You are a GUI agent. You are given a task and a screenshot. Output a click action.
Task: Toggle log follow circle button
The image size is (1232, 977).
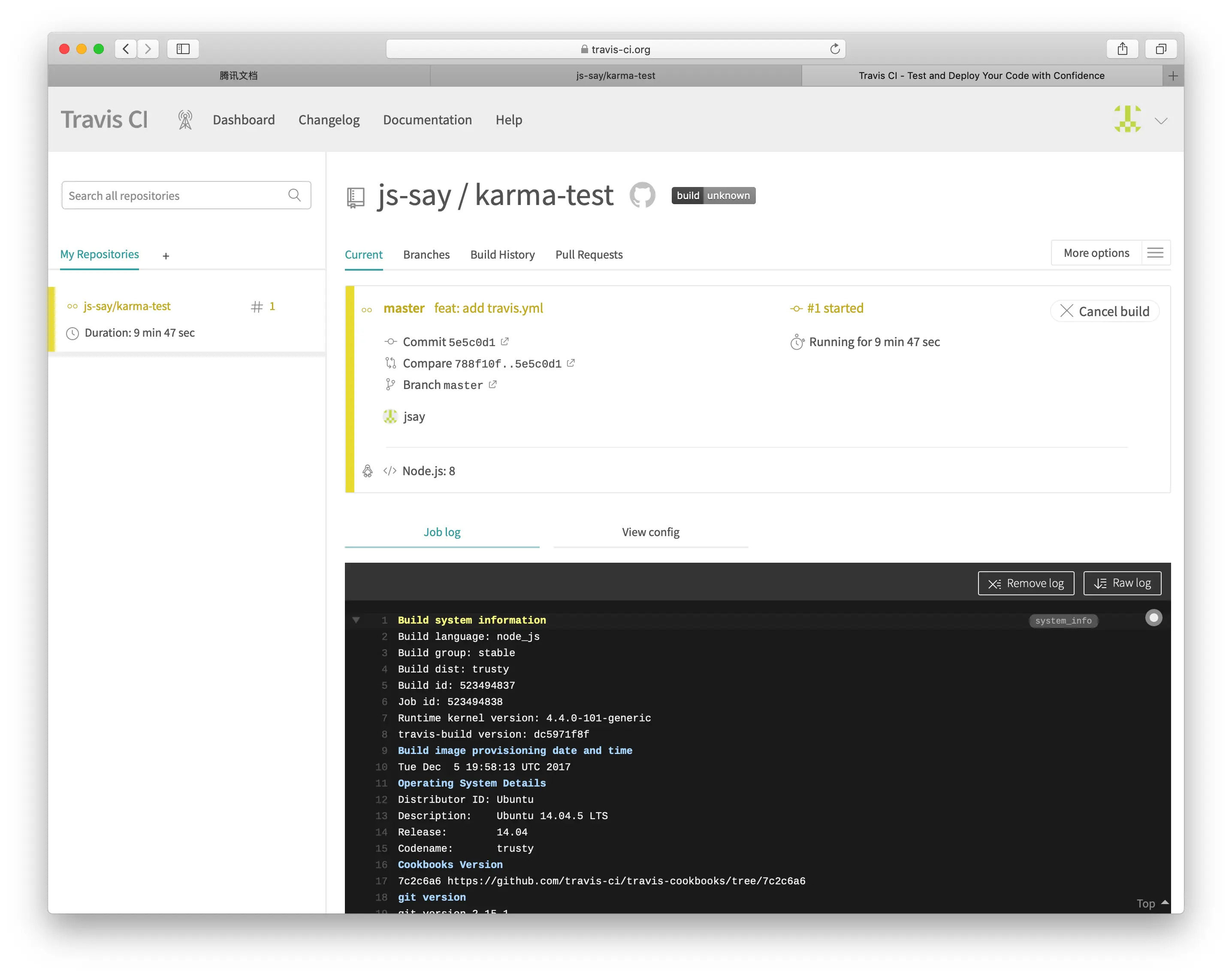click(1154, 618)
